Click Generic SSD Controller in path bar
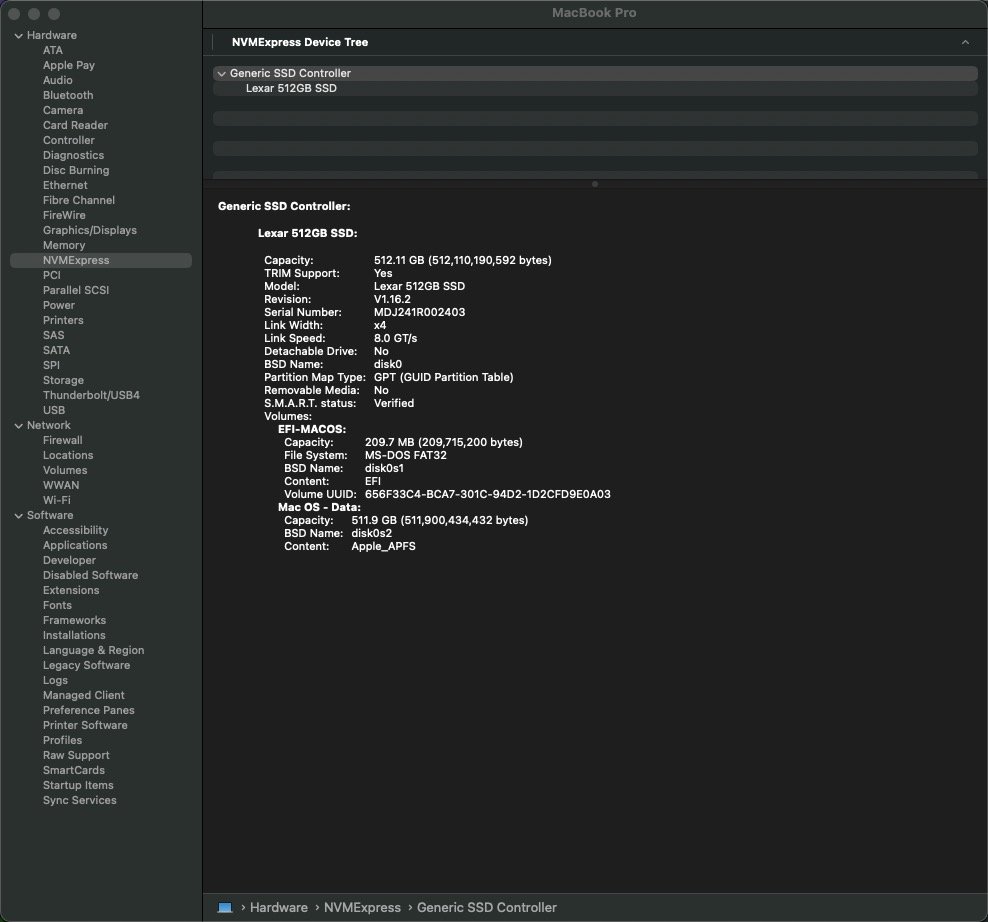This screenshot has width=988, height=922. click(486, 908)
